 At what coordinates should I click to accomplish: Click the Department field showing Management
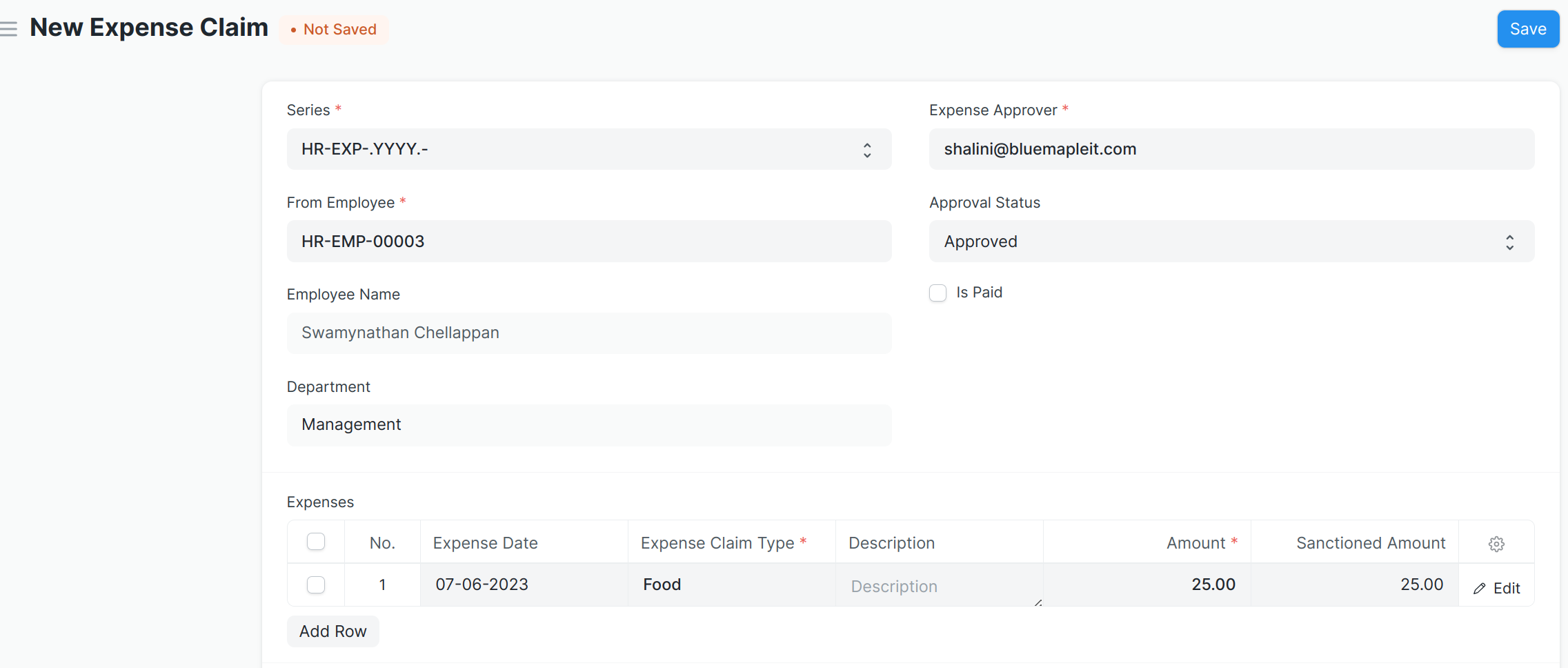point(588,425)
